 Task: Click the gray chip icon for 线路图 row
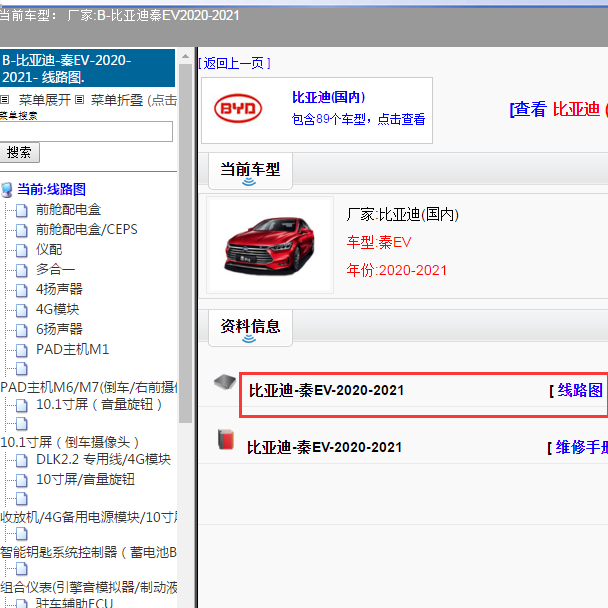point(225,382)
